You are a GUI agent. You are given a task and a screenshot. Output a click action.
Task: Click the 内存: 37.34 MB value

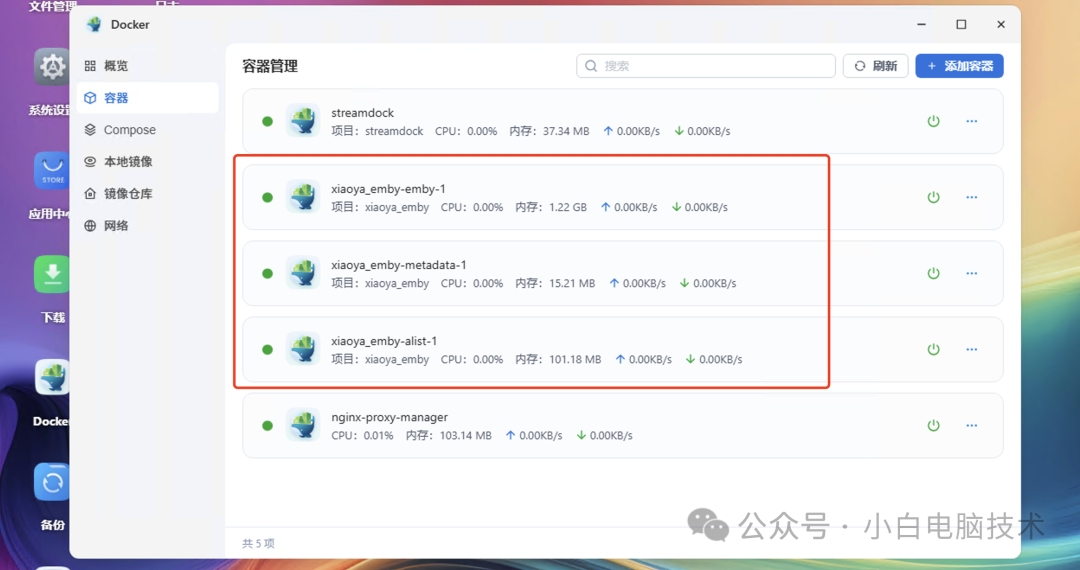[550, 131]
